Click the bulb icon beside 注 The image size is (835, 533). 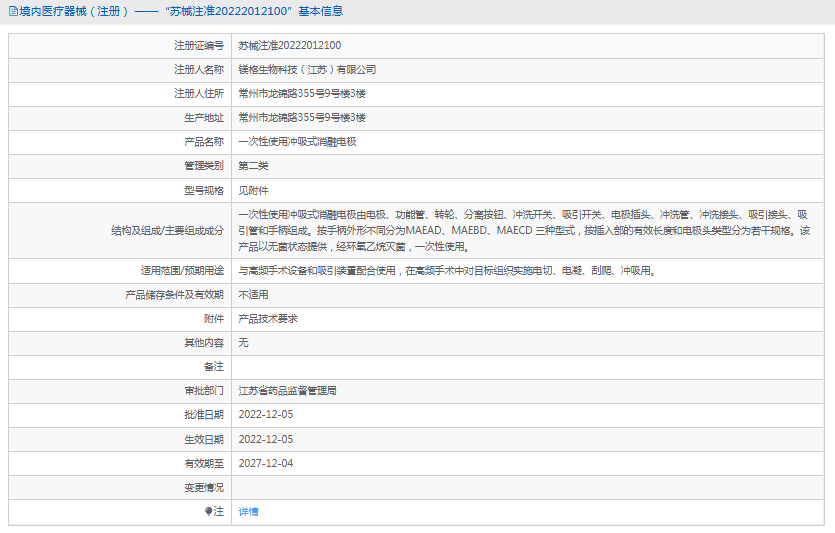tap(208, 511)
